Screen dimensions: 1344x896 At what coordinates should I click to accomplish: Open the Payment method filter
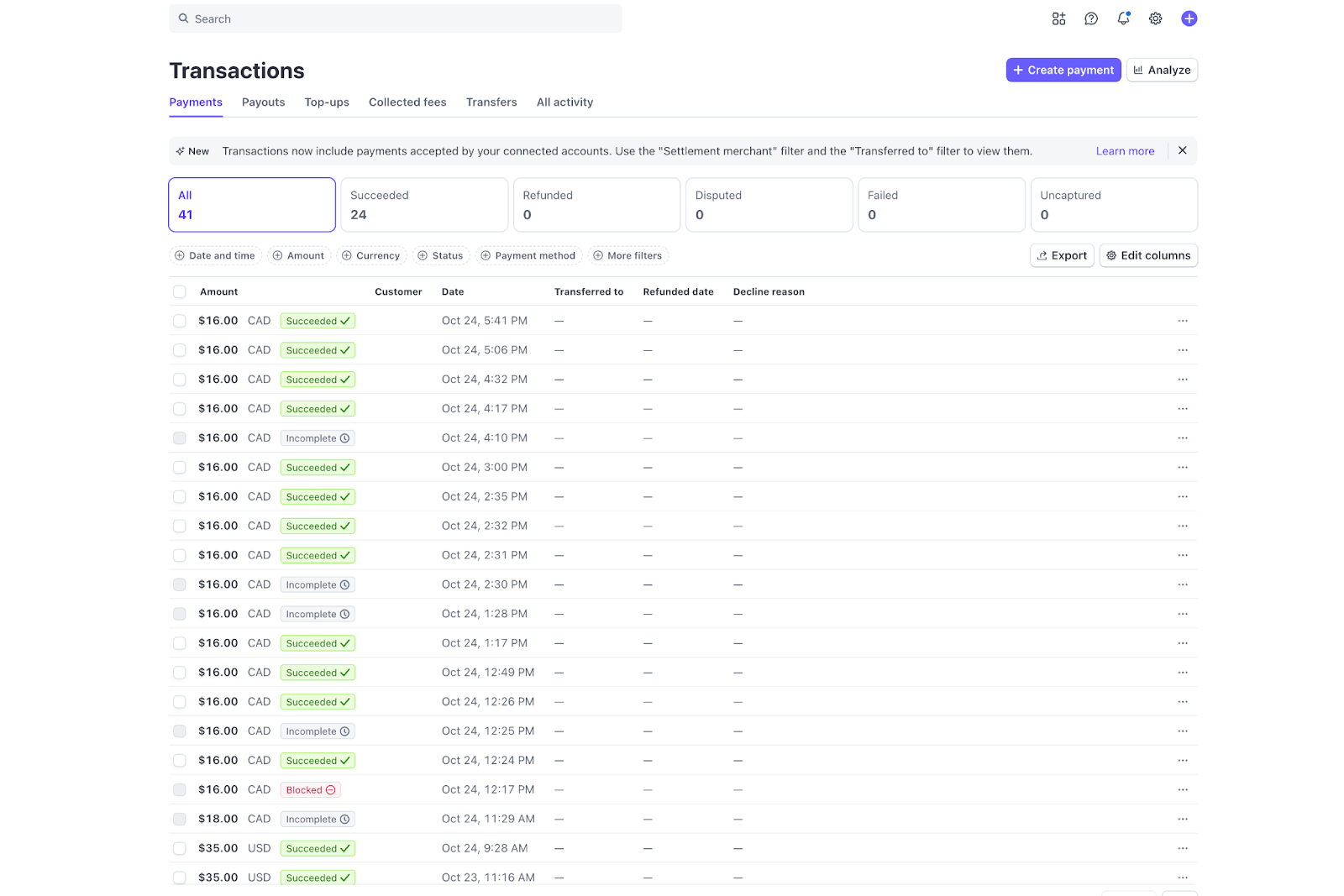[x=528, y=255]
